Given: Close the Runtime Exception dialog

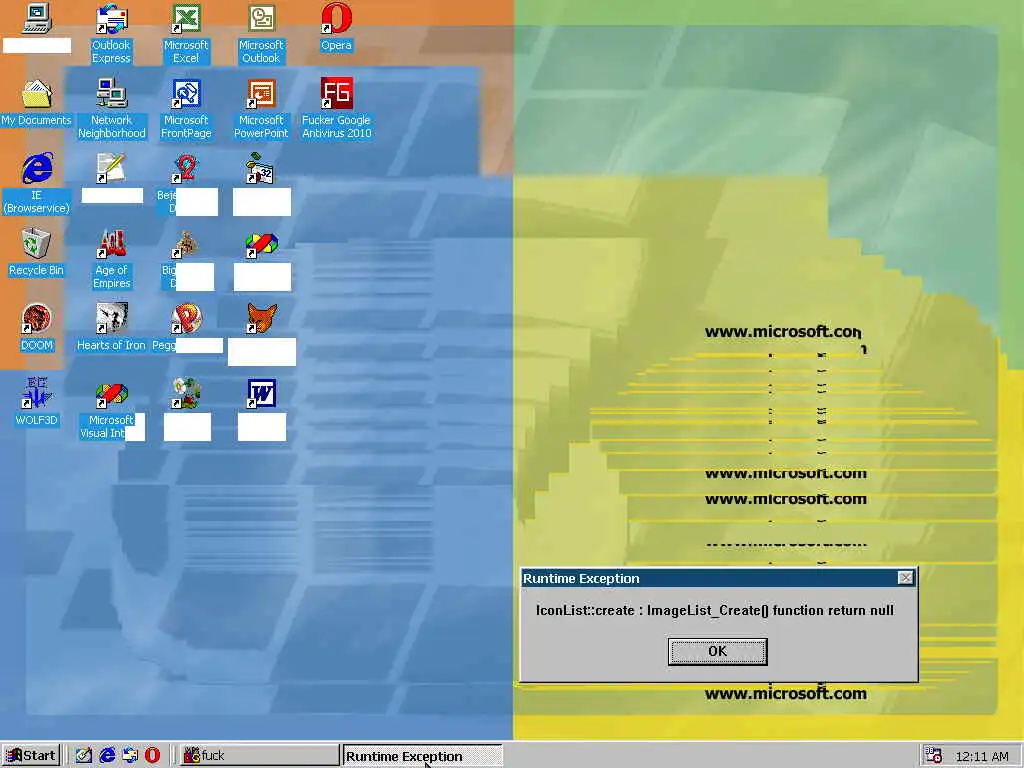Looking at the screenshot, I should click(905, 578).
